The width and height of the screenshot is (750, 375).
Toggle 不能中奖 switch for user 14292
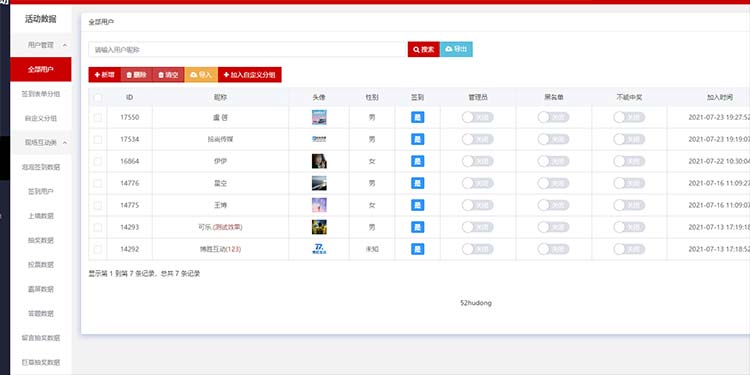pyautogui.click(x=629, y=249)
